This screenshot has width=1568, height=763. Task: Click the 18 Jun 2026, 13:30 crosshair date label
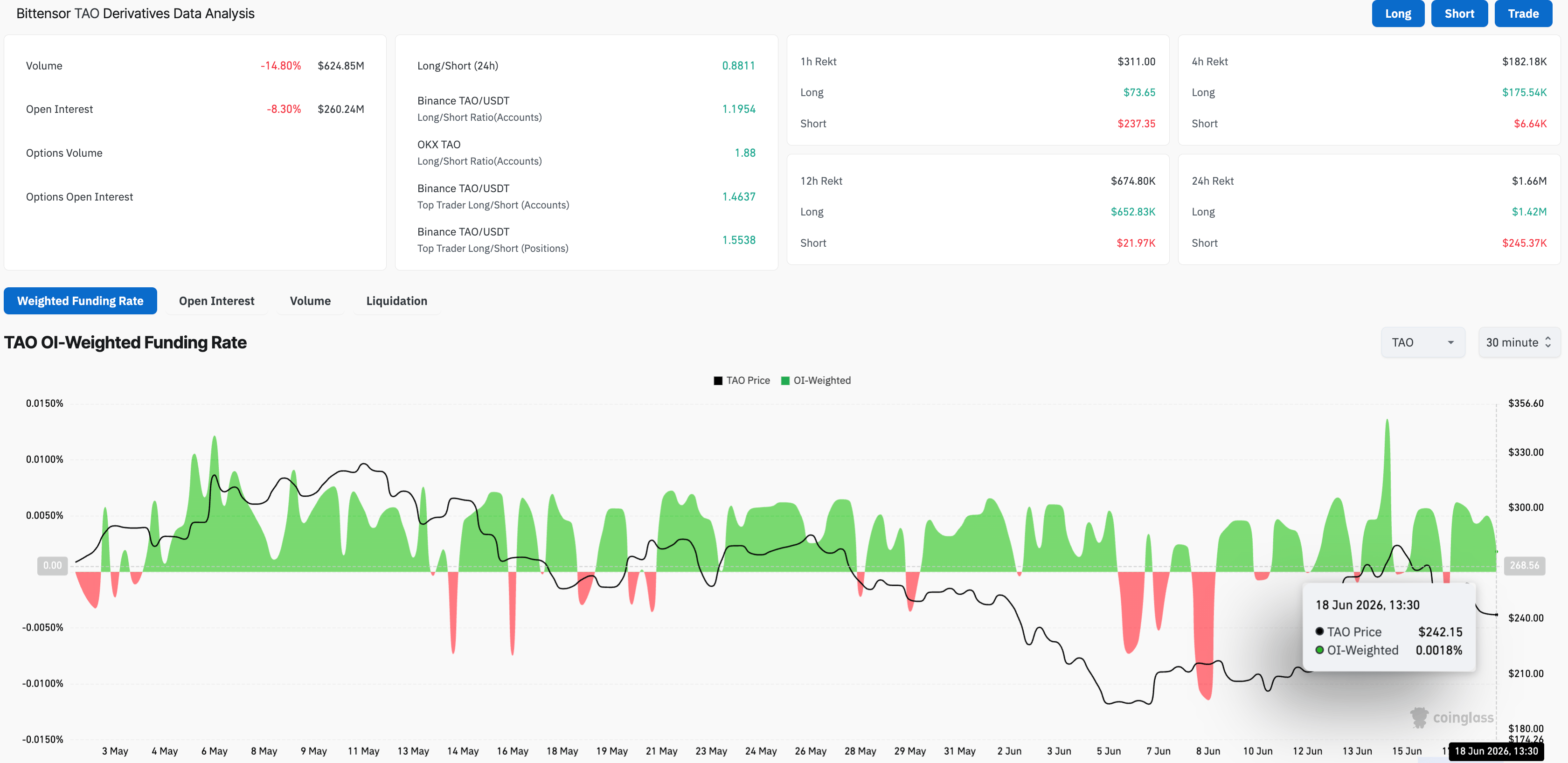click(x=1496, y=751)
